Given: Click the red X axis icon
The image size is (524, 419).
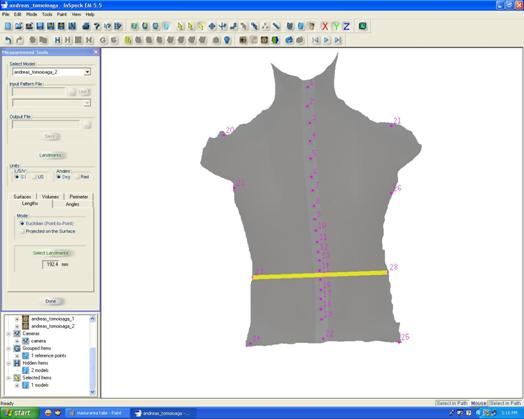Looking at the screenshot, I should [x=324, y=26].
